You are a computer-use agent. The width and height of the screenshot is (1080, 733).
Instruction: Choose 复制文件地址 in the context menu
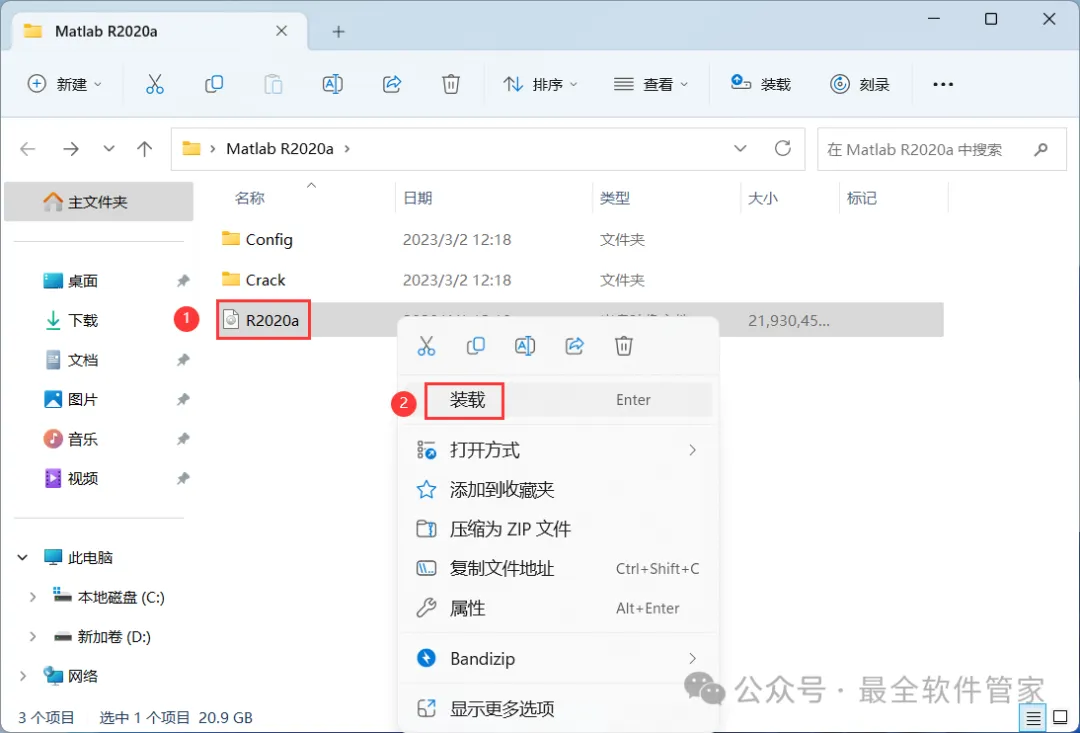pos(559,569)
